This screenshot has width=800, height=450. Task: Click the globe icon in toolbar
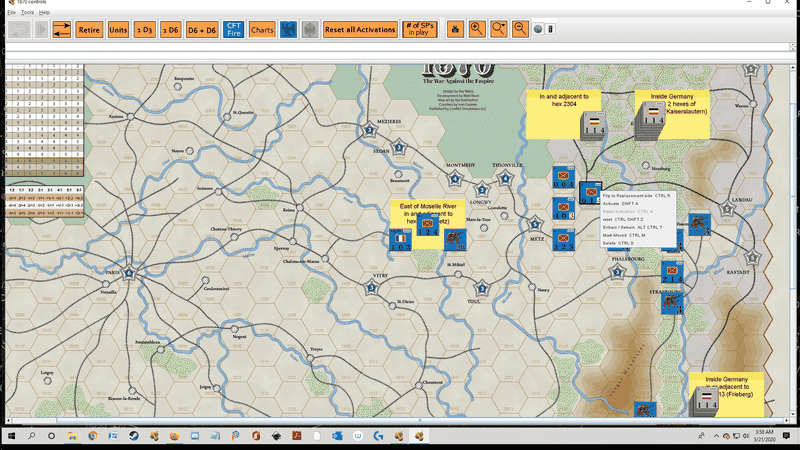(538, 30)
